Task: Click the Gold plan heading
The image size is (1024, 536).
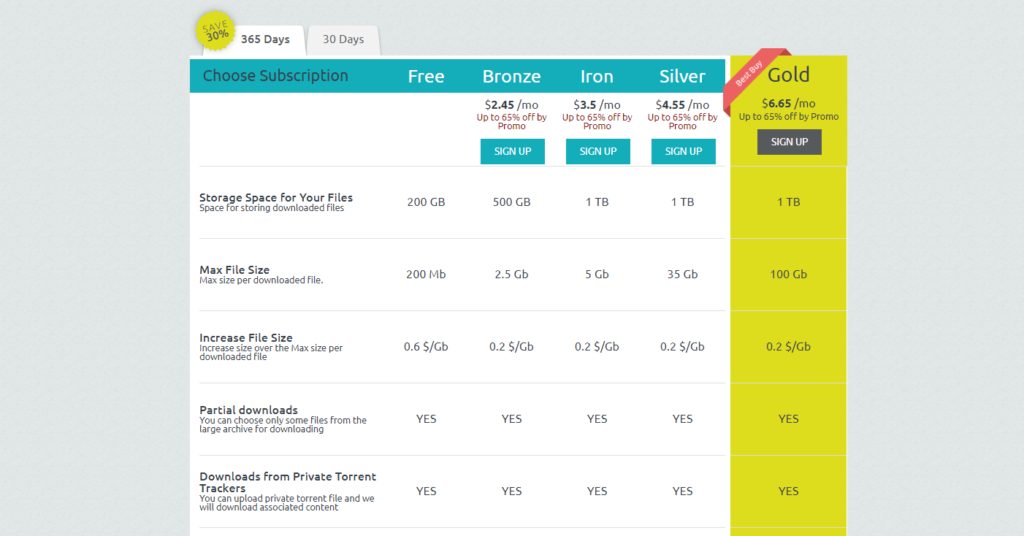Action: coord(788,74)
